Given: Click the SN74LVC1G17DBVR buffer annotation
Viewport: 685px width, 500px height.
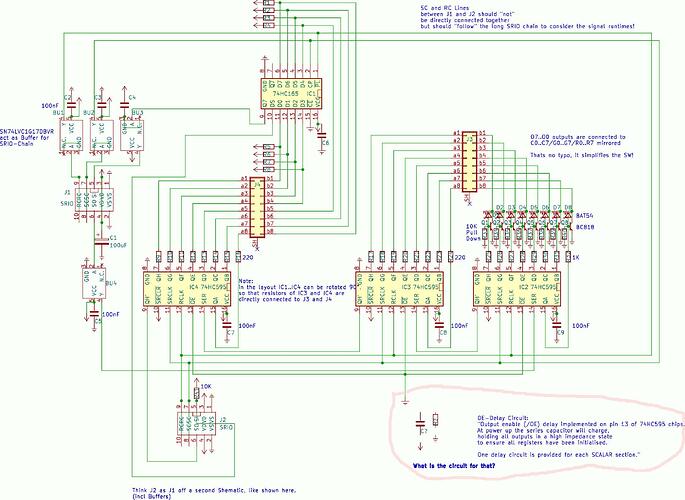Looking at the screenshot, I should pyautogui.click(x=27, y=136).
